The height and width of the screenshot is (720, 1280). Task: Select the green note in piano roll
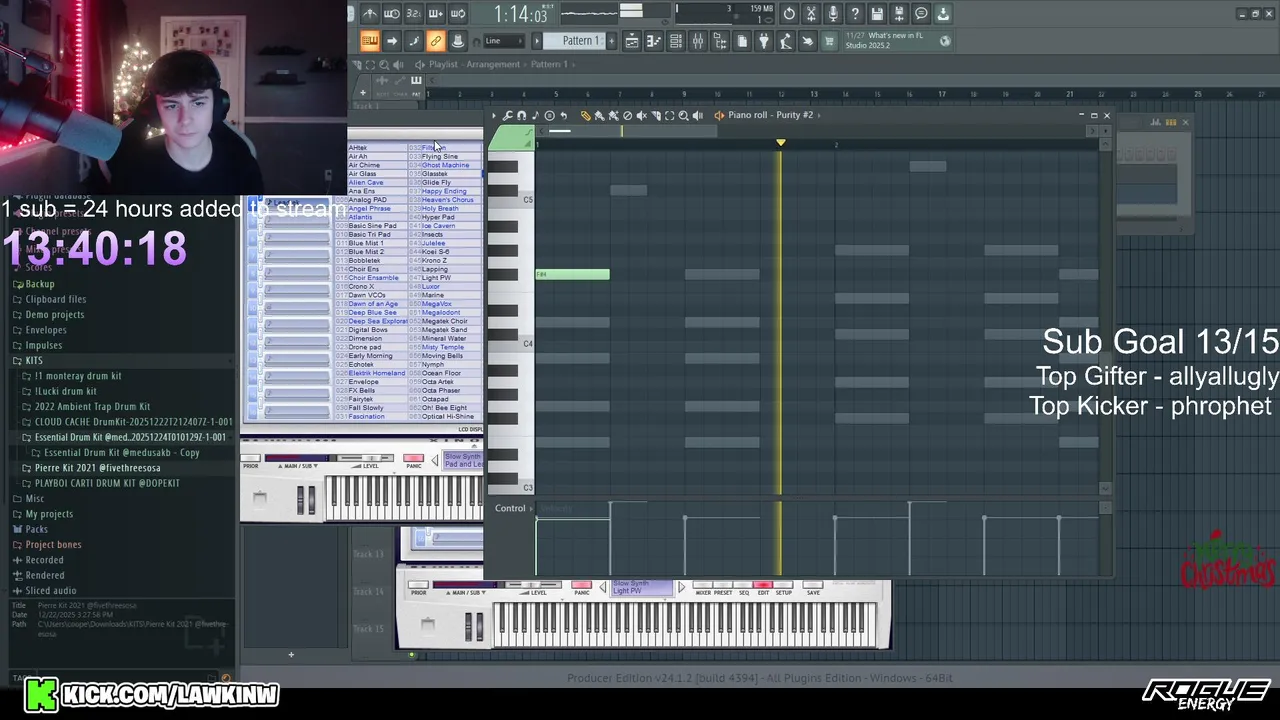tap(572, 274)
